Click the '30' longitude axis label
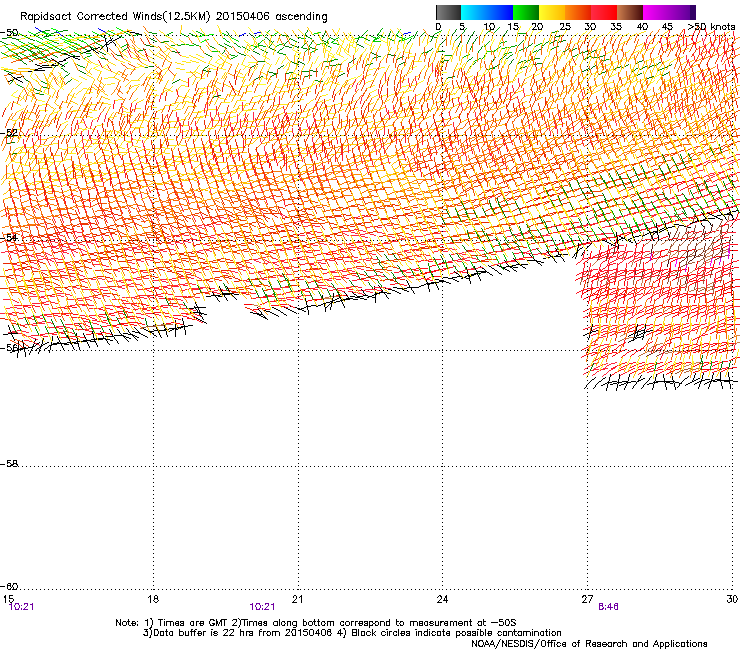Viewport: 740px width, 650px height. (x=732, y=599)
